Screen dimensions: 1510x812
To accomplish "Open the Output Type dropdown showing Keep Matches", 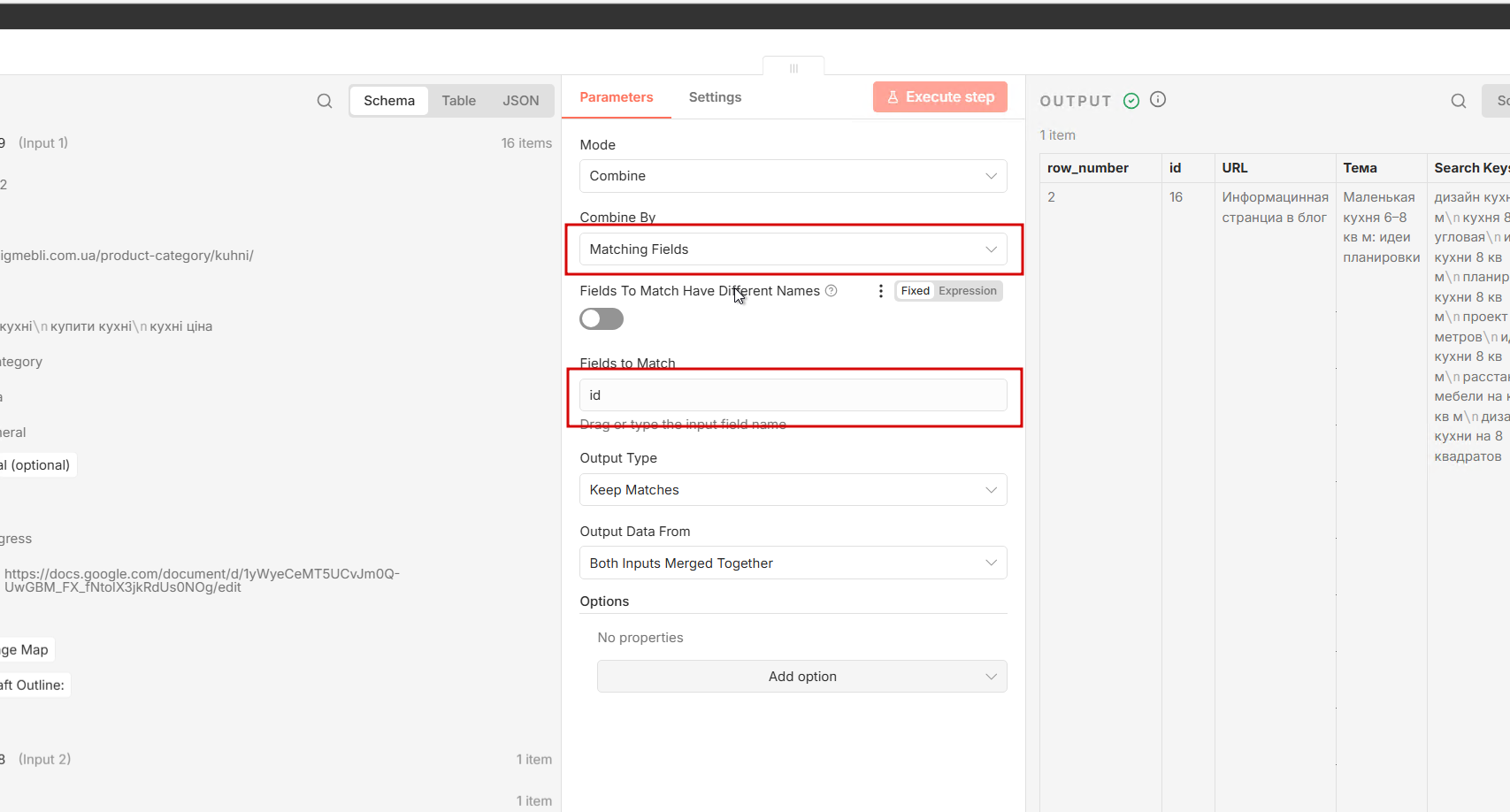I will pos(793,490).
